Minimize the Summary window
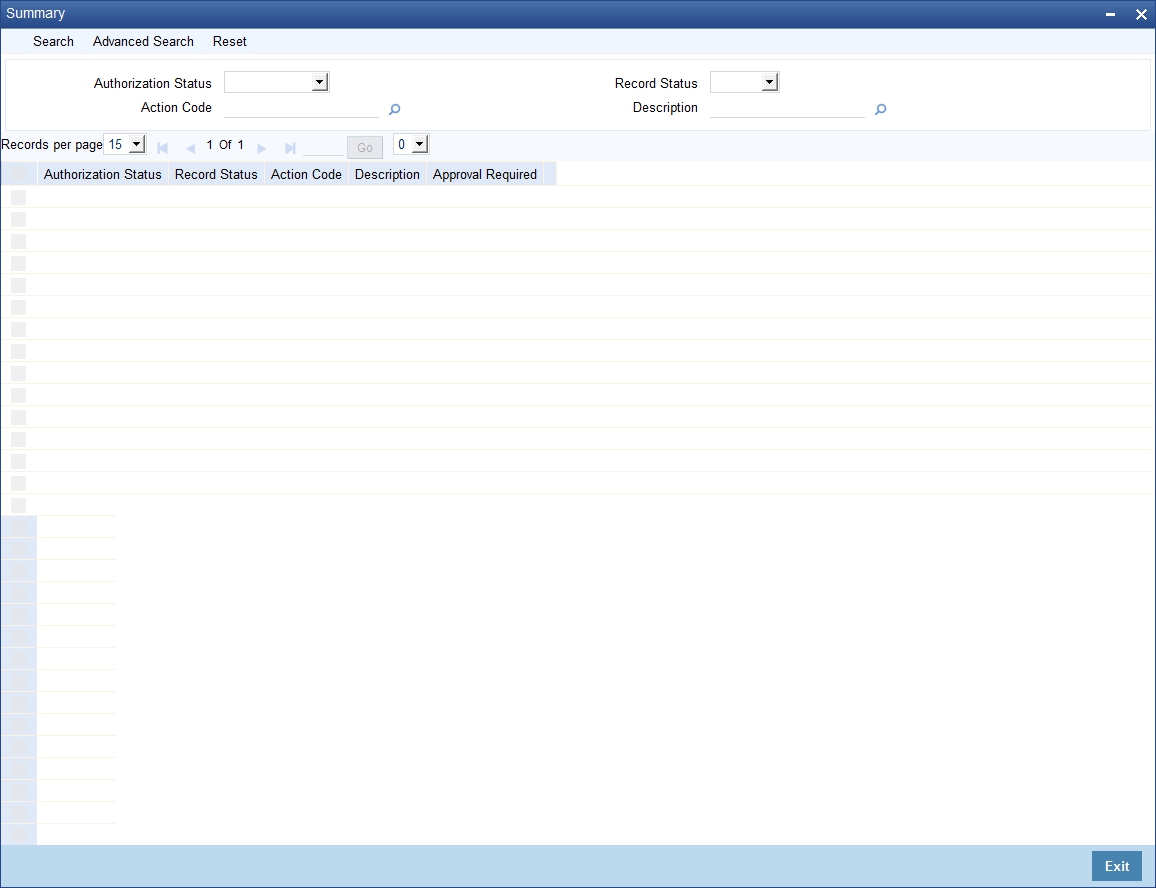 click(x=1110, y=14)
